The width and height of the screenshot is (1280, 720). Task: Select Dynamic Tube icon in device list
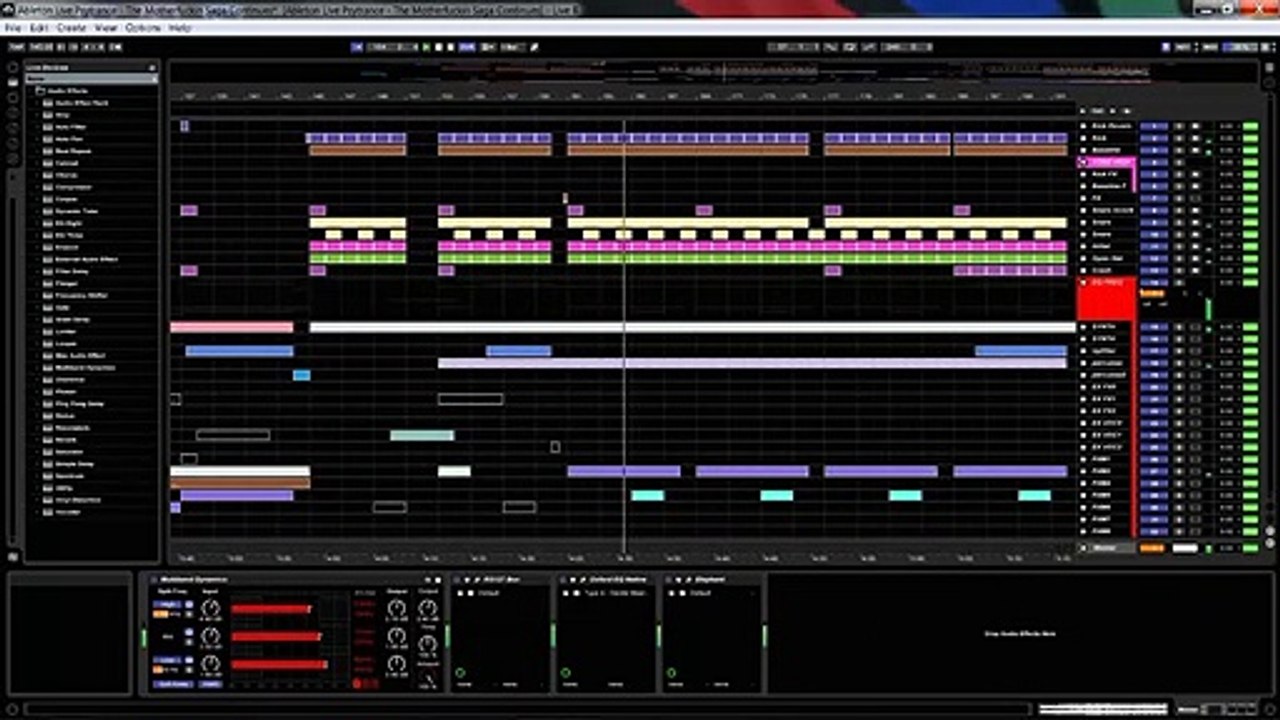pyautogui.click(x=48, y=210)
